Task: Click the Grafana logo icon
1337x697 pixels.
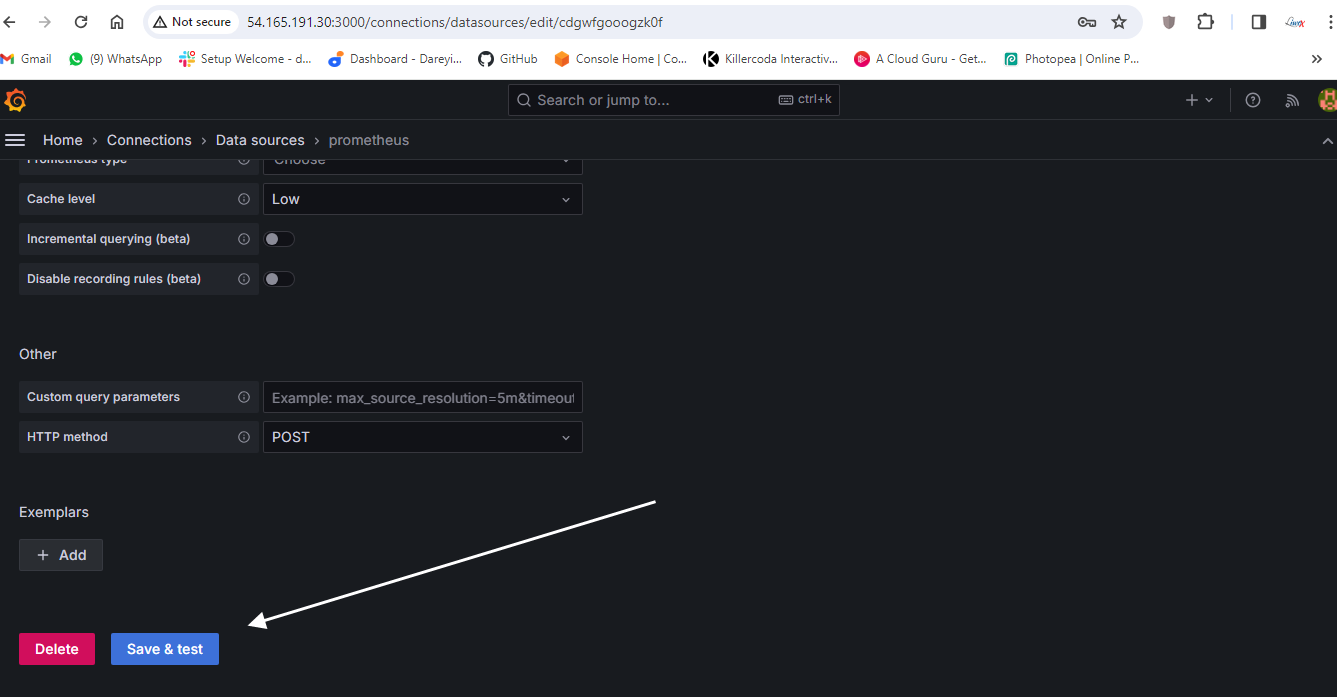Action: click(x=15, y=100)
